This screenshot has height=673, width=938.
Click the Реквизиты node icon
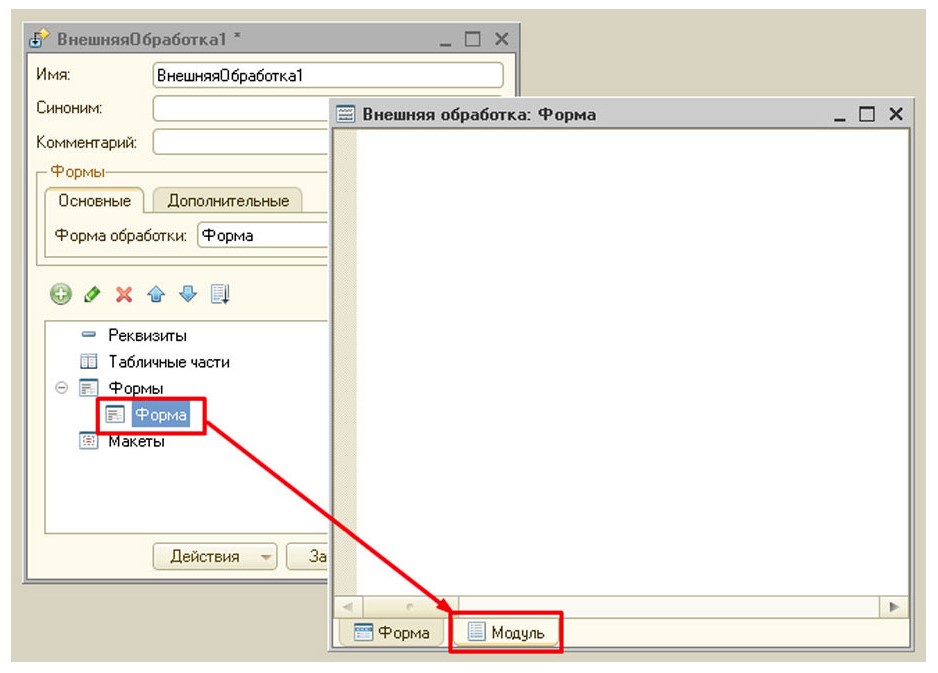coord(89,334)
